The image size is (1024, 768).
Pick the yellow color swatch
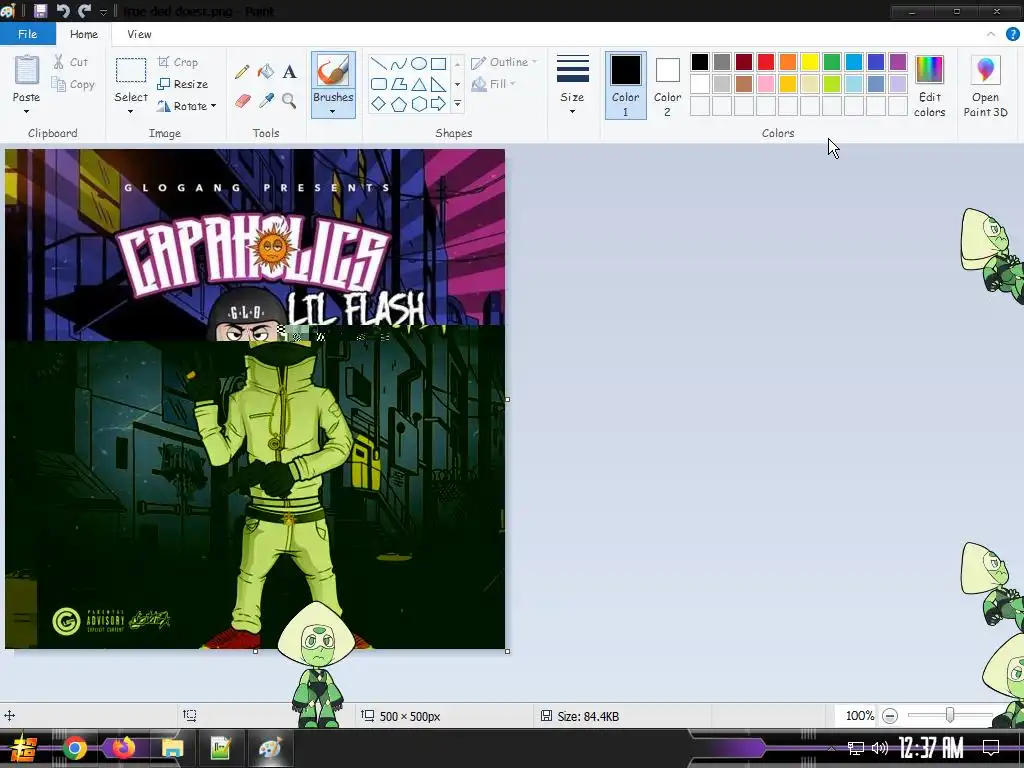[x=810, y=62]
